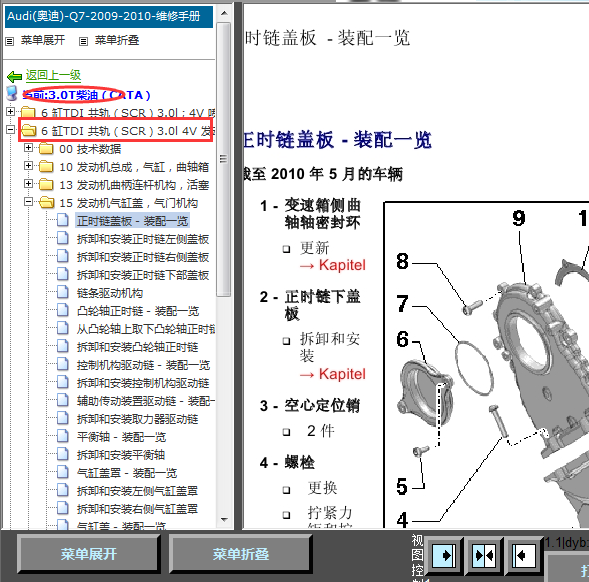The width and height of the screenshot is (589, 582).
Task: Click folder icon of 13 发动机曲柄连杆机构
Action: [x=46, y=184]
